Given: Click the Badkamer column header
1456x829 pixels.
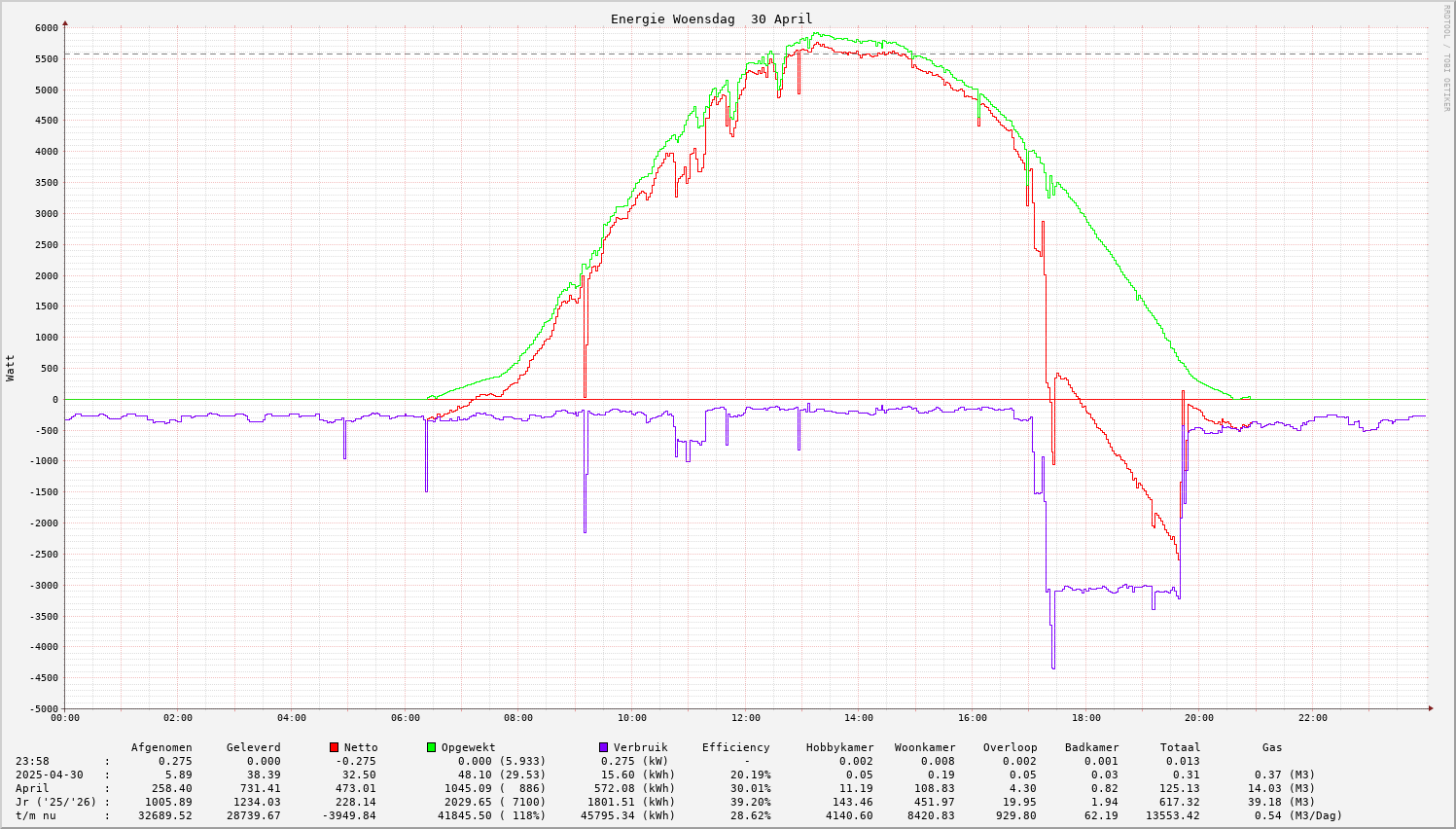Looking at the screenshot, I should pos(1091,747).
